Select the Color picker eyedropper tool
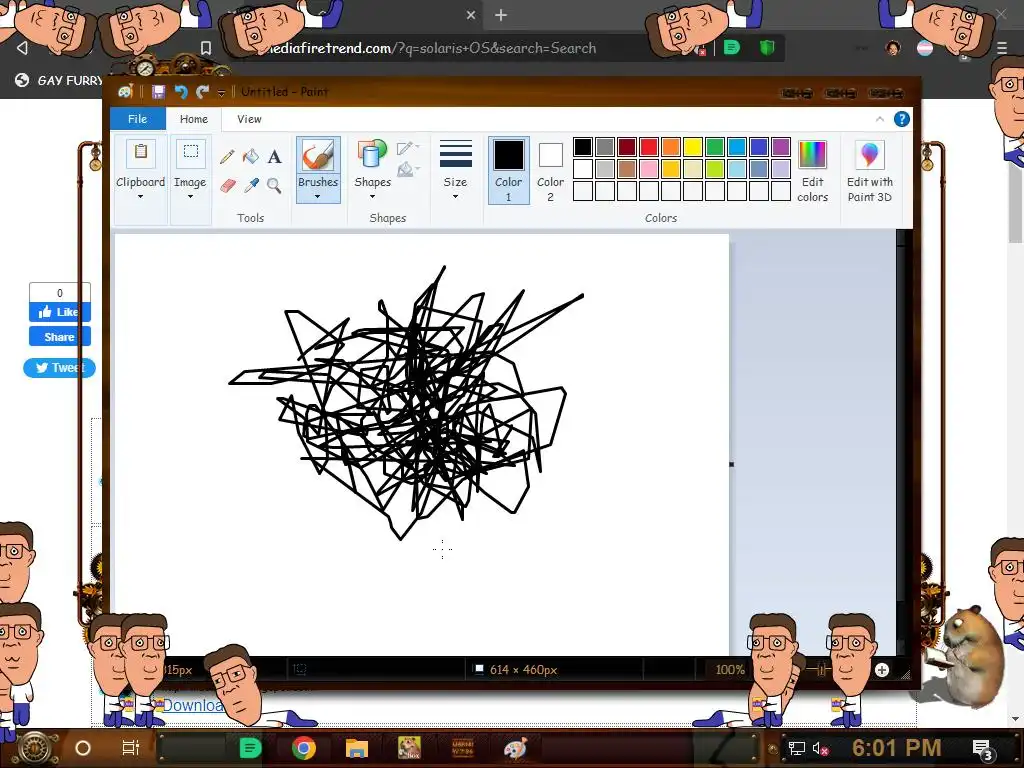1024x768 pixels. [x=251, y=185]
